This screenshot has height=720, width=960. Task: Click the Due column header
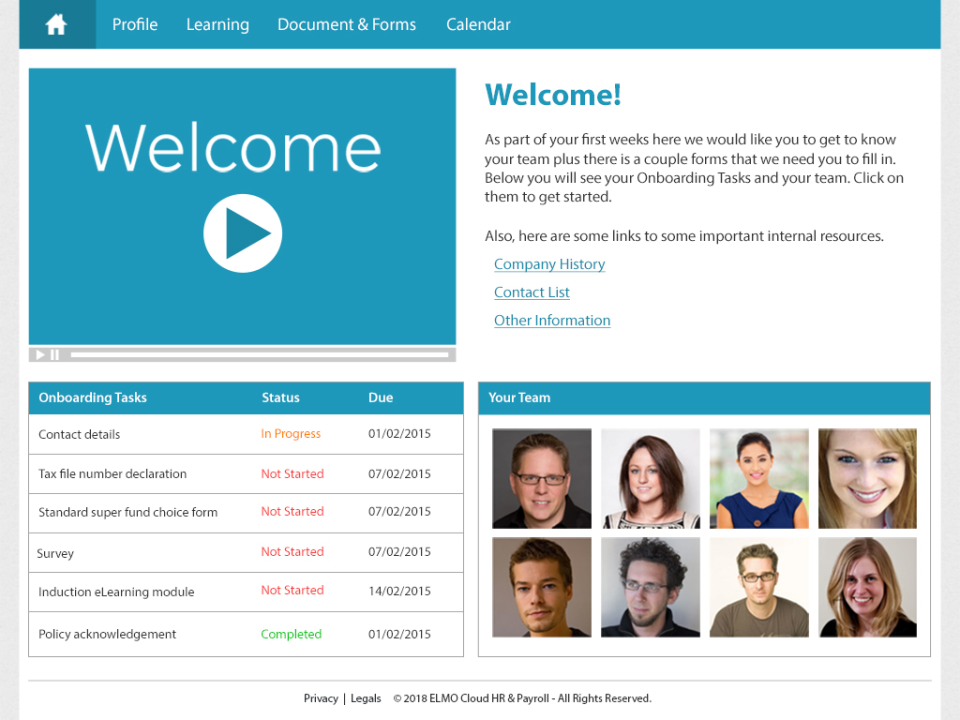pos(381,397)
